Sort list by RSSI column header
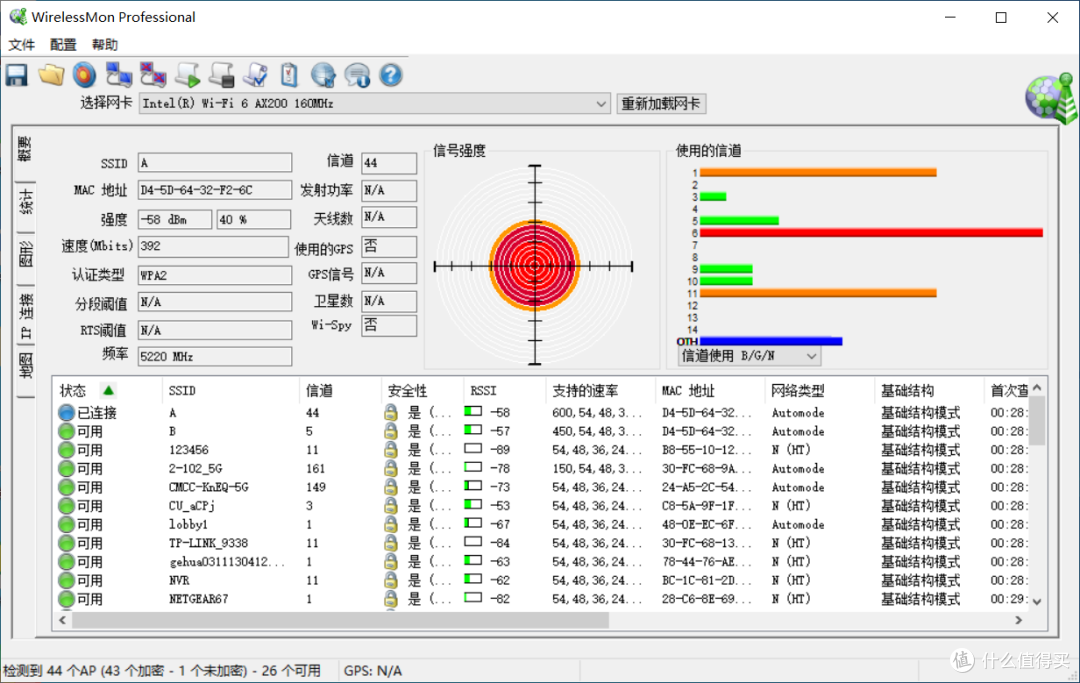This screenshot has height=683, width=1080. pyautogui.click(x=504, y=390)
